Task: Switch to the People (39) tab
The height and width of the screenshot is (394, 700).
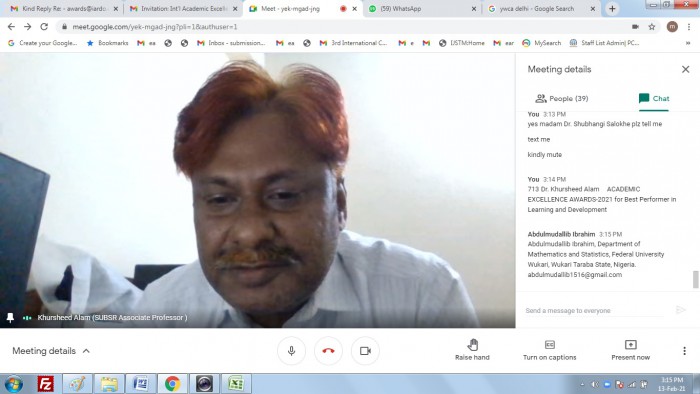Action: coord(562,99)
